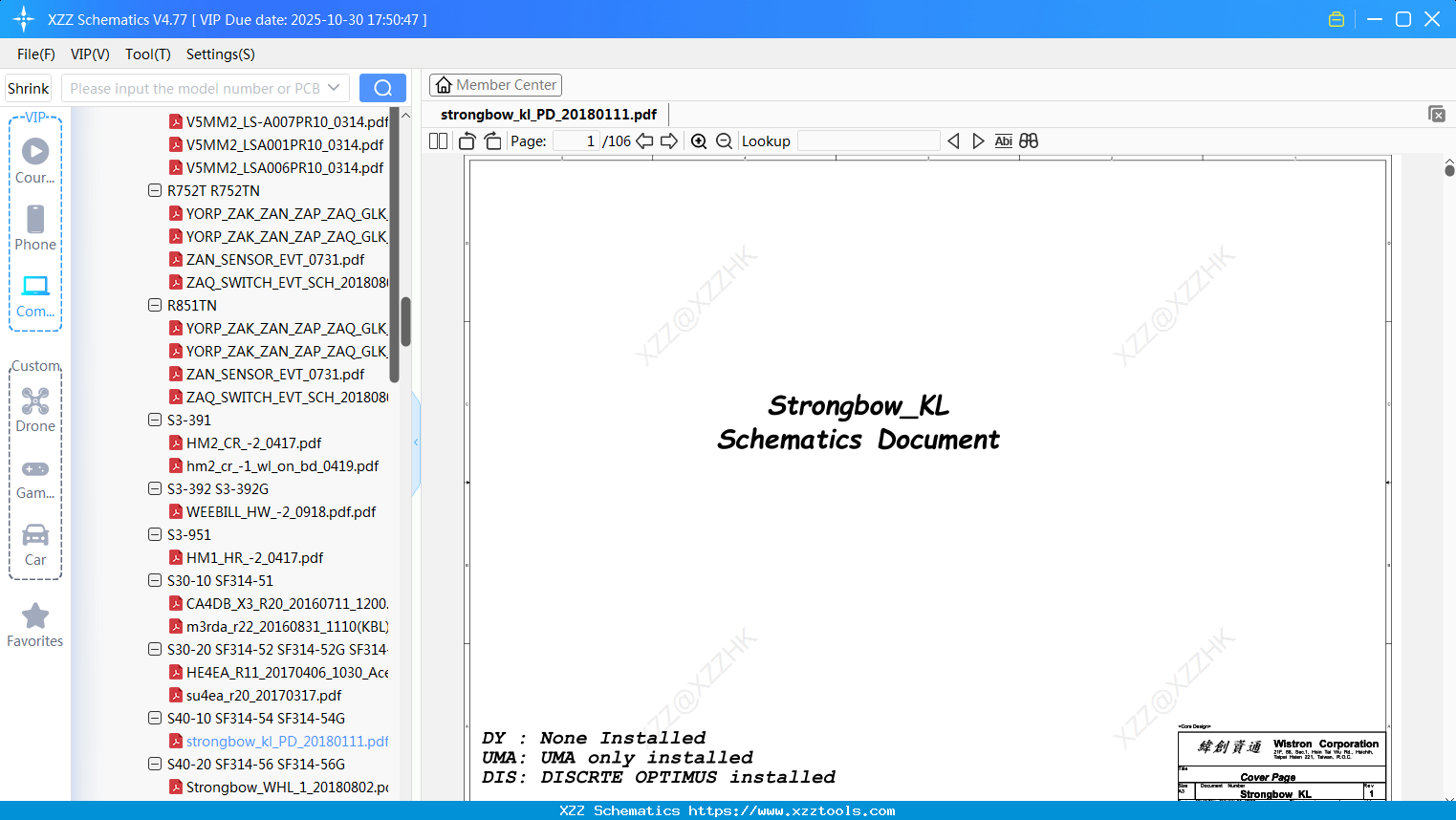Collapse the S40-20 SF314-56 folder
Viewport: 1456px width, 820px height.
[155, 764]
